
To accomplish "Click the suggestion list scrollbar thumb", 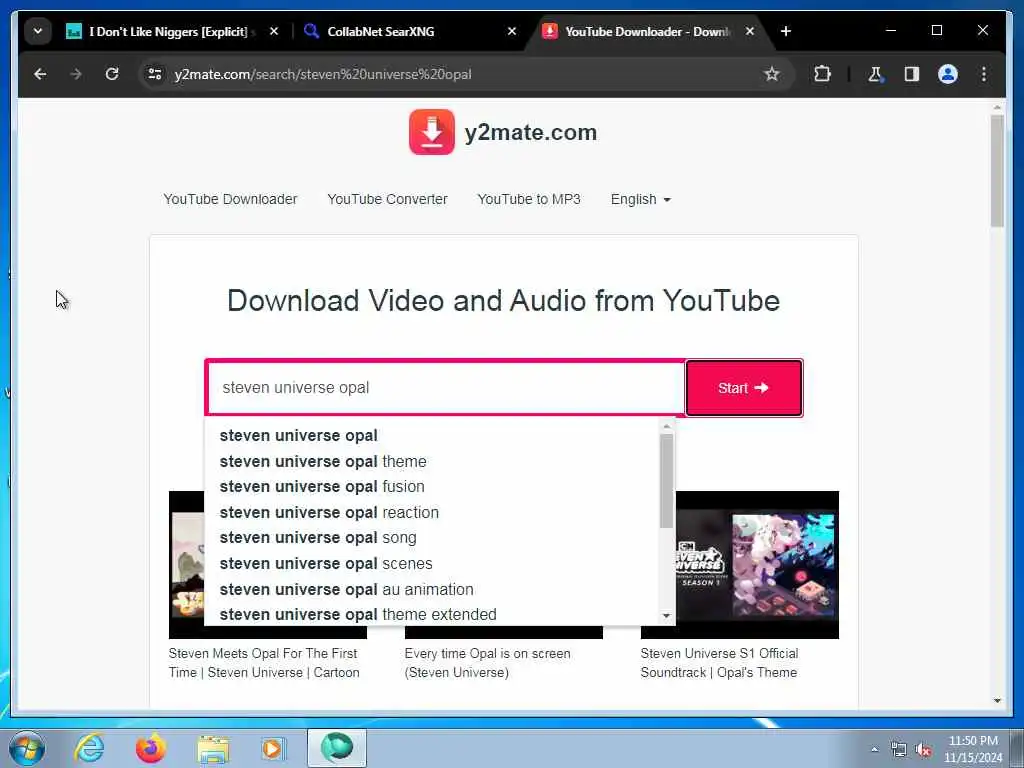I will 667,481.
